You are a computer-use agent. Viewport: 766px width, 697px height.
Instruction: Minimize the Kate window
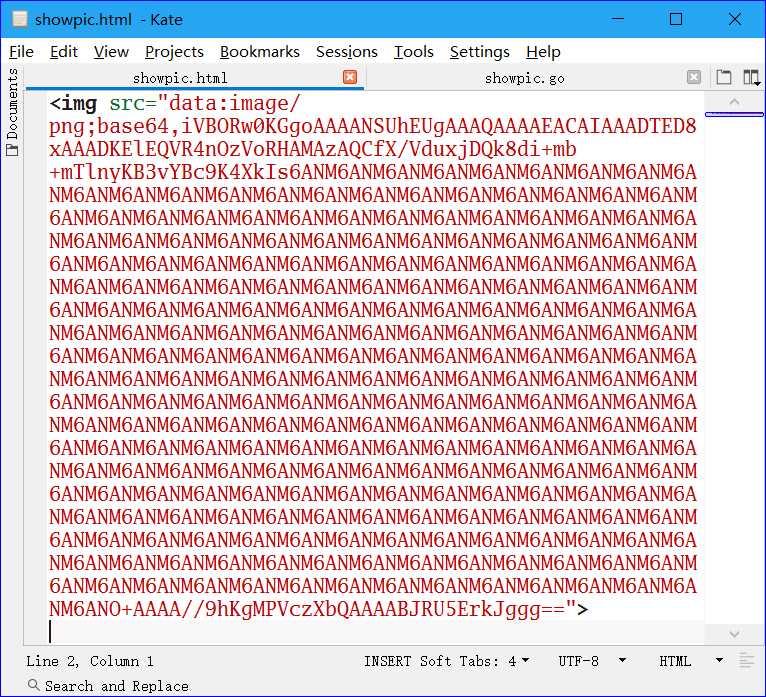pyautogui.click(x=618, y=19)
